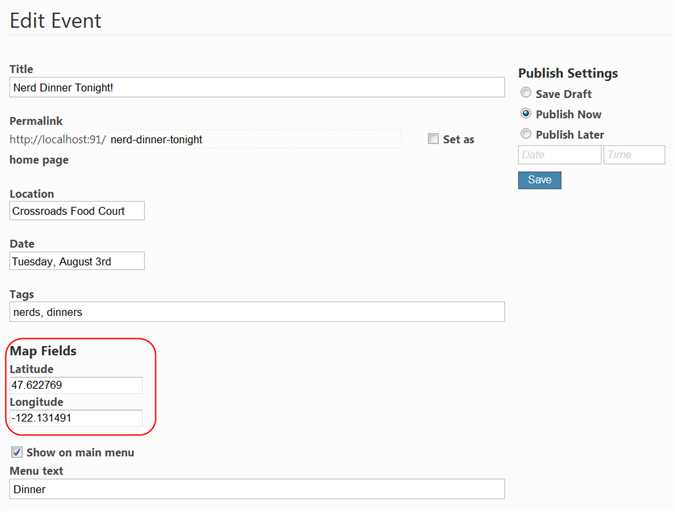Click the event Date field Tuesday, August 3rd
The width and height of the screenshot is (675, 512).
pos(77,261)
